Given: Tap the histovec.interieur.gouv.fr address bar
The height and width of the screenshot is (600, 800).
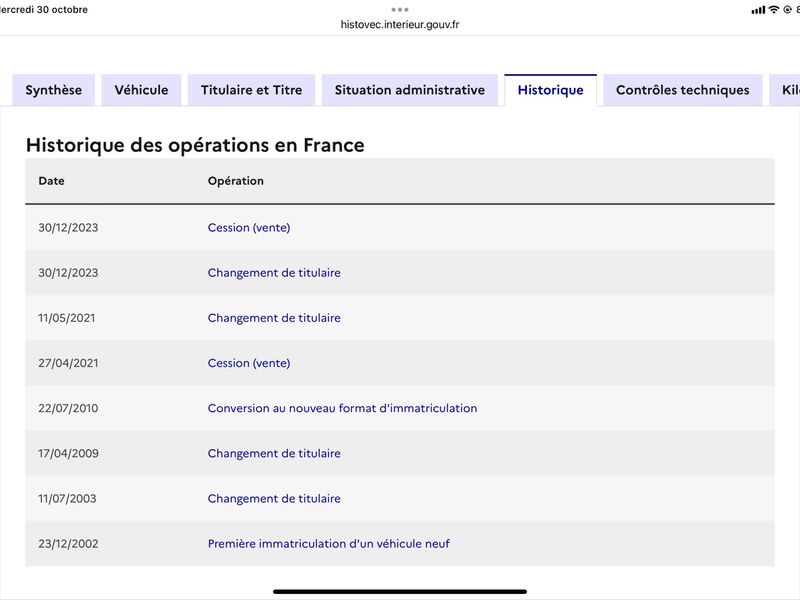Looking at the screenshot, I should click(400, 24).
